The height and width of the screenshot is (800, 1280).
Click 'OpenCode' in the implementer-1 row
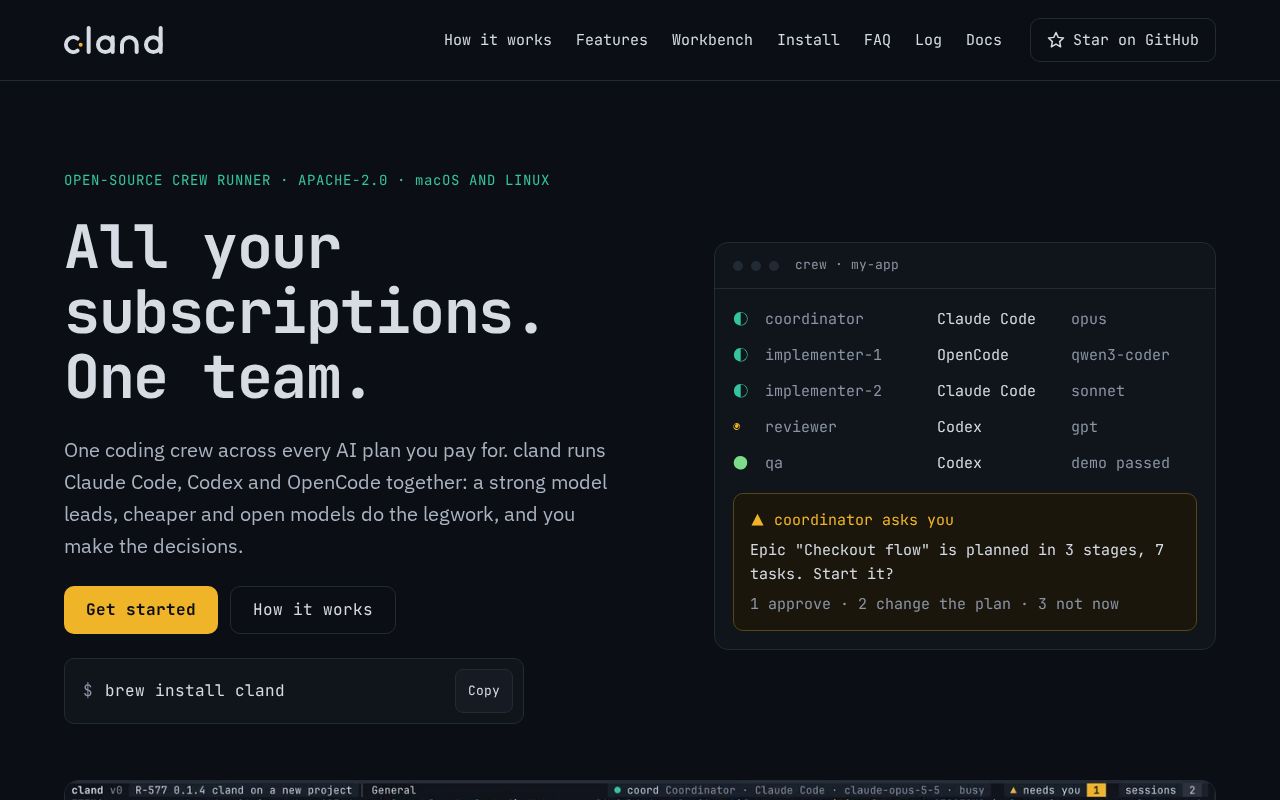click(973, 355)
